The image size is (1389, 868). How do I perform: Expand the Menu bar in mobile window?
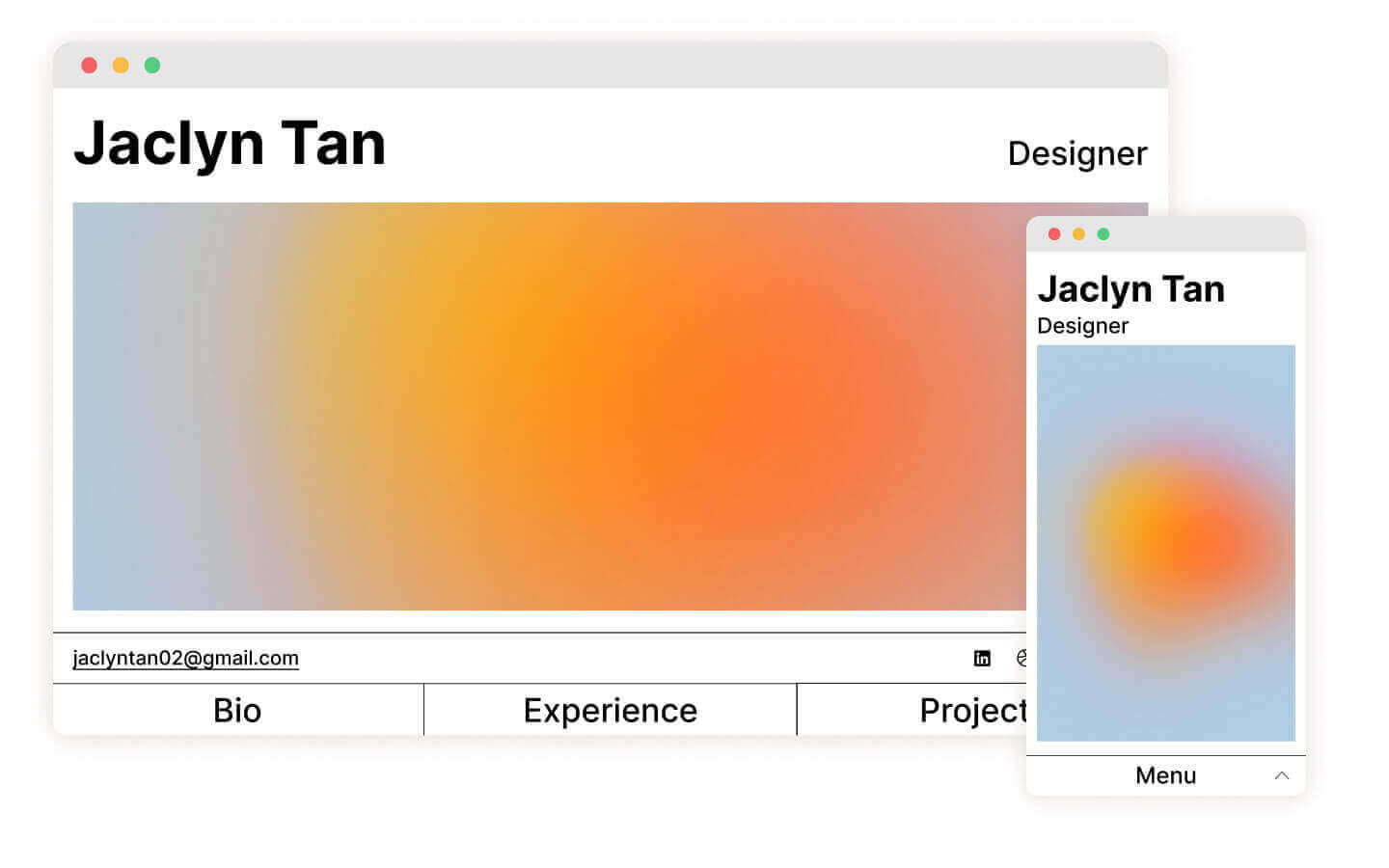tap(1166, 775)
